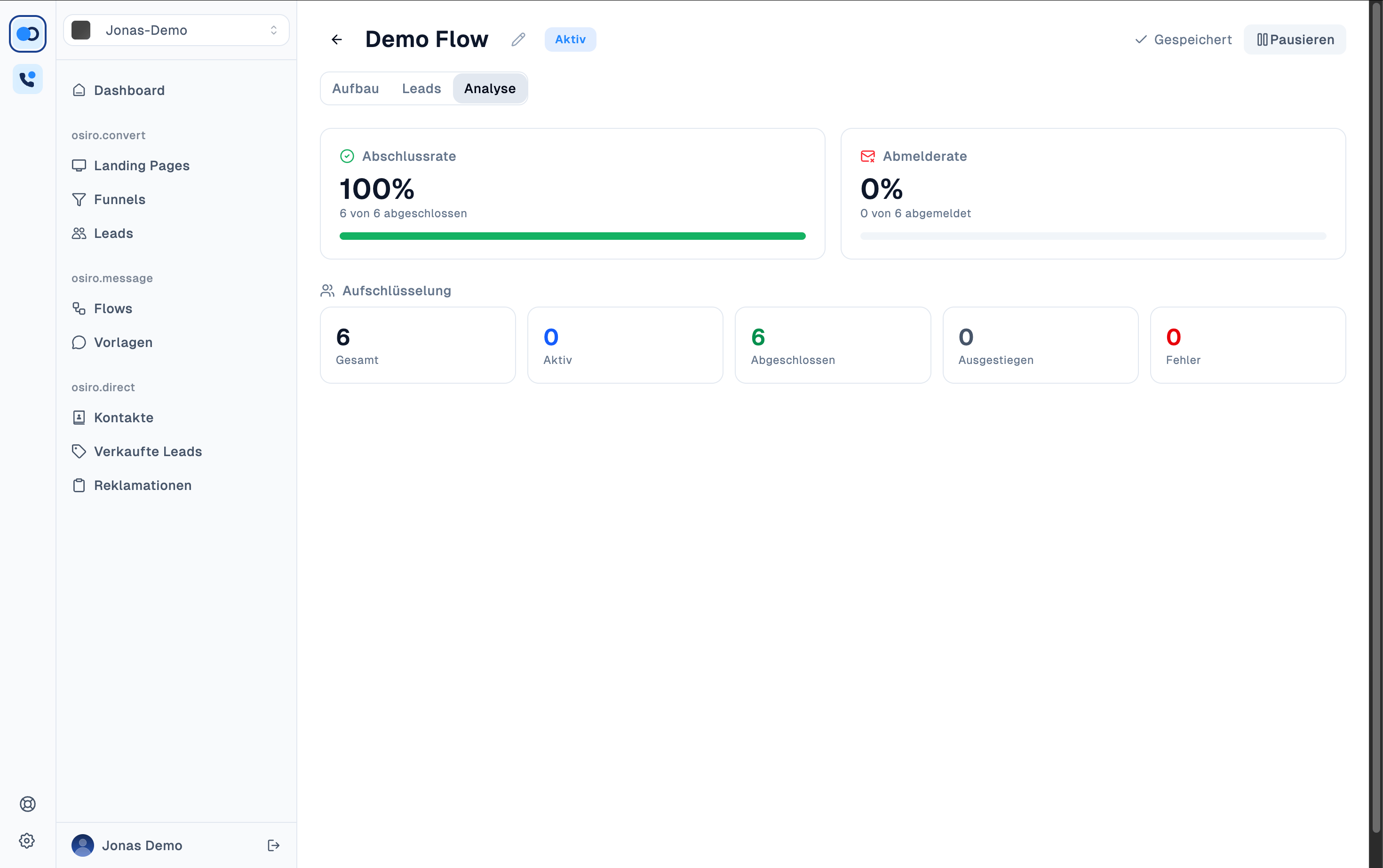The height and width of the screenshot is (868, 1383).
Task: Go back with the left arrow
Action: tap(337, 39)
